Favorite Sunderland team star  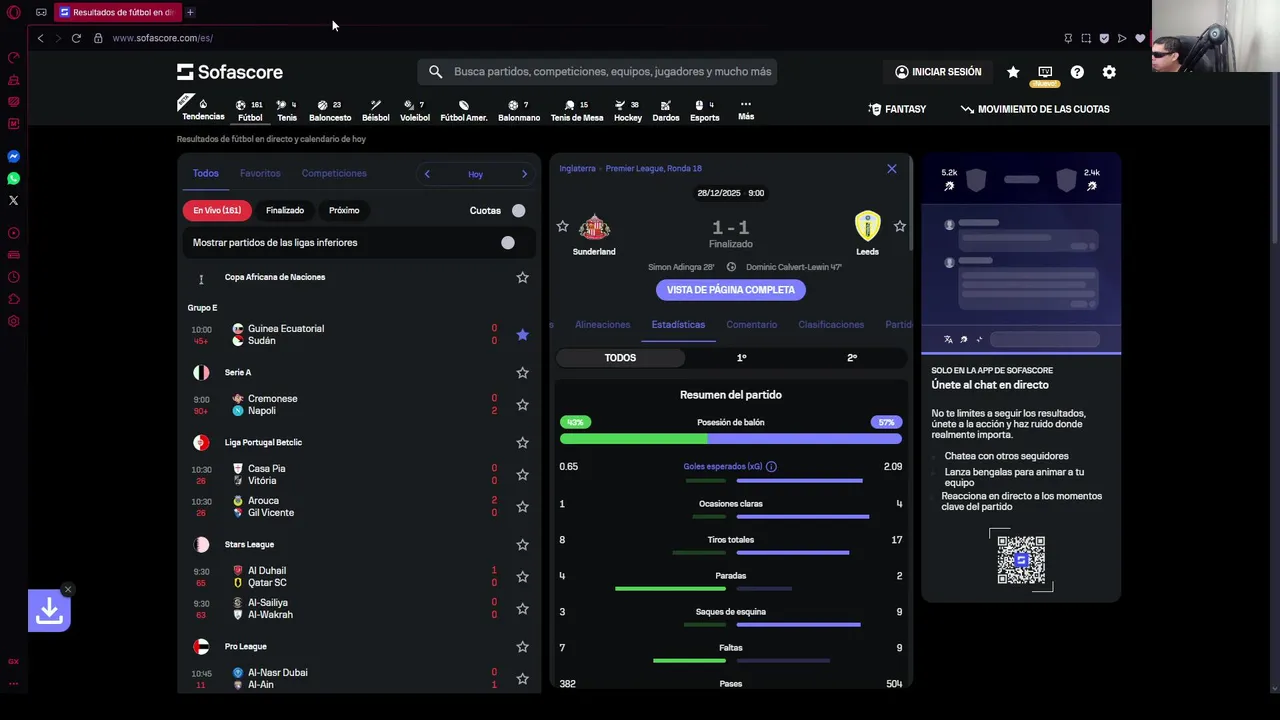tap(562, 227)
